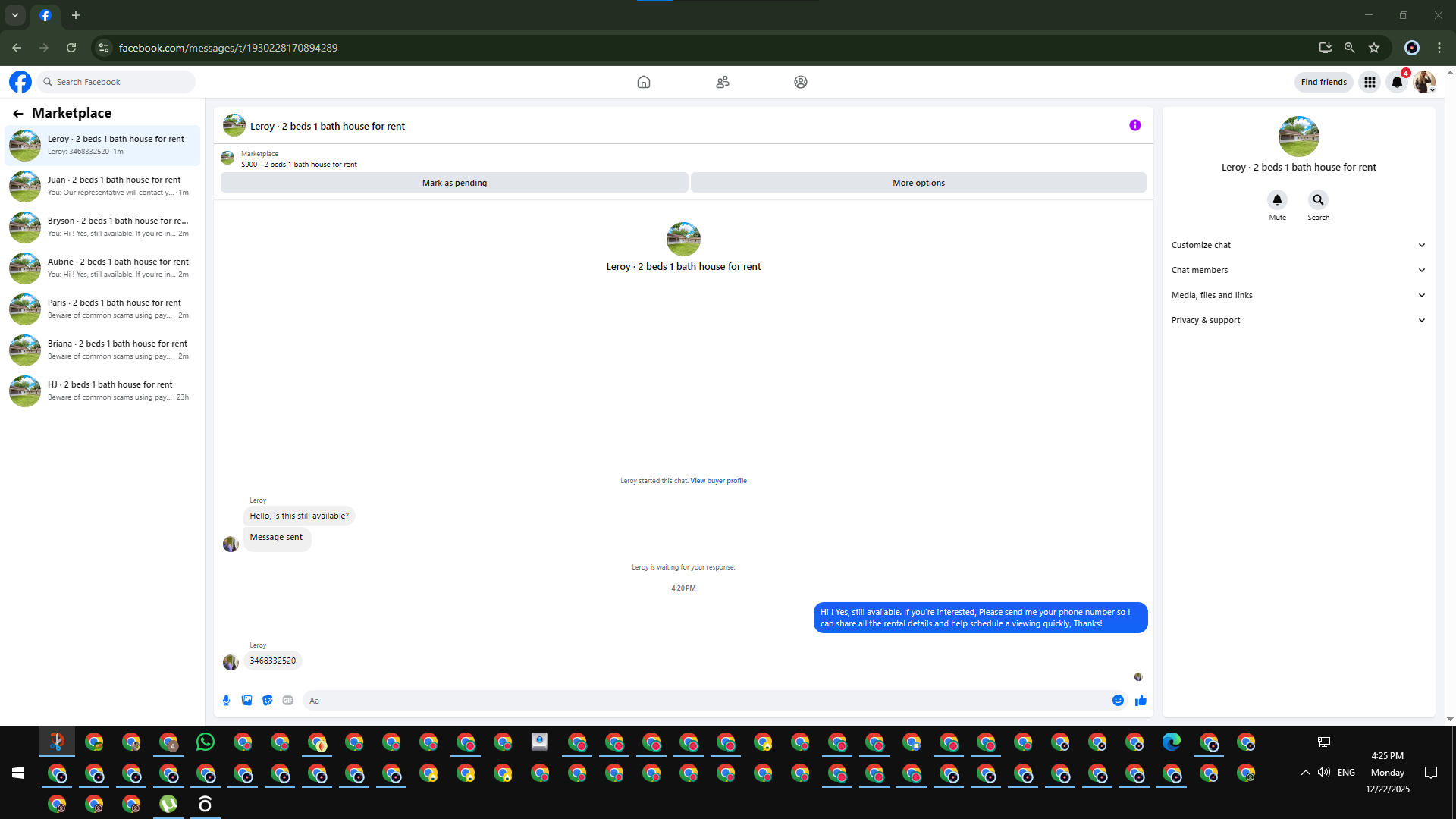The height and width of the screenshot is (819, 1456).
Task: Click the Mark as pending button
Action: [x=454, y=183]
